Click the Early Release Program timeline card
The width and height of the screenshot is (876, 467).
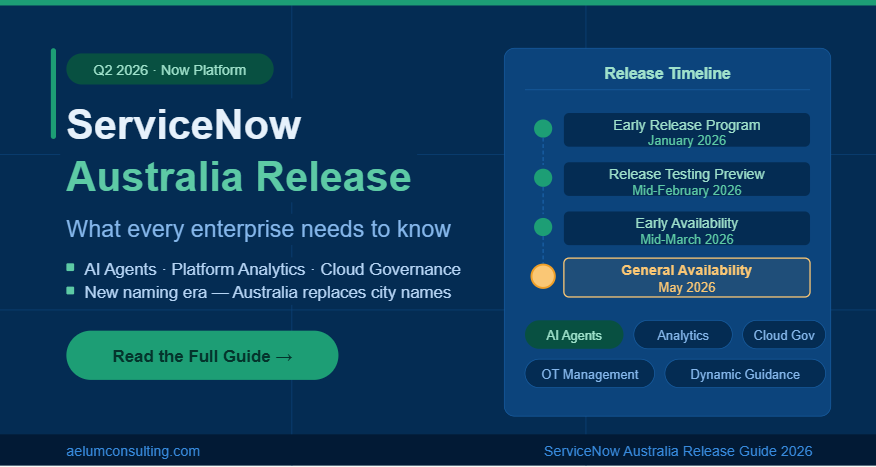click(687, 130)
